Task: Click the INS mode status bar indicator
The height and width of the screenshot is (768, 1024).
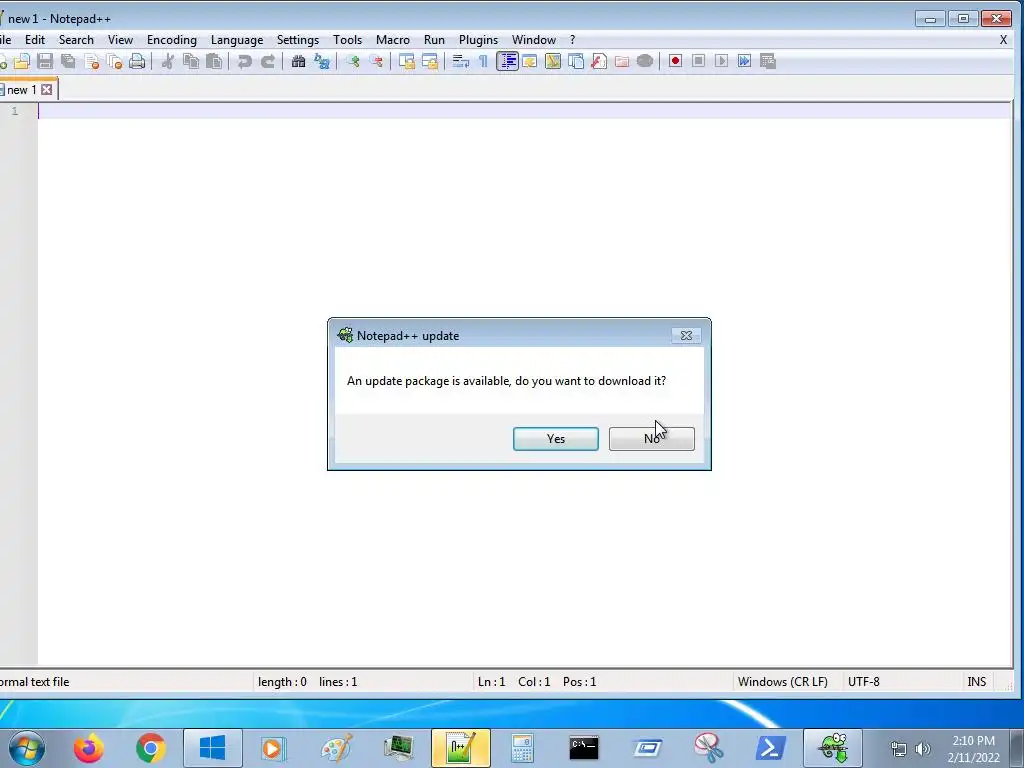Action: click(x=976, y=682)
